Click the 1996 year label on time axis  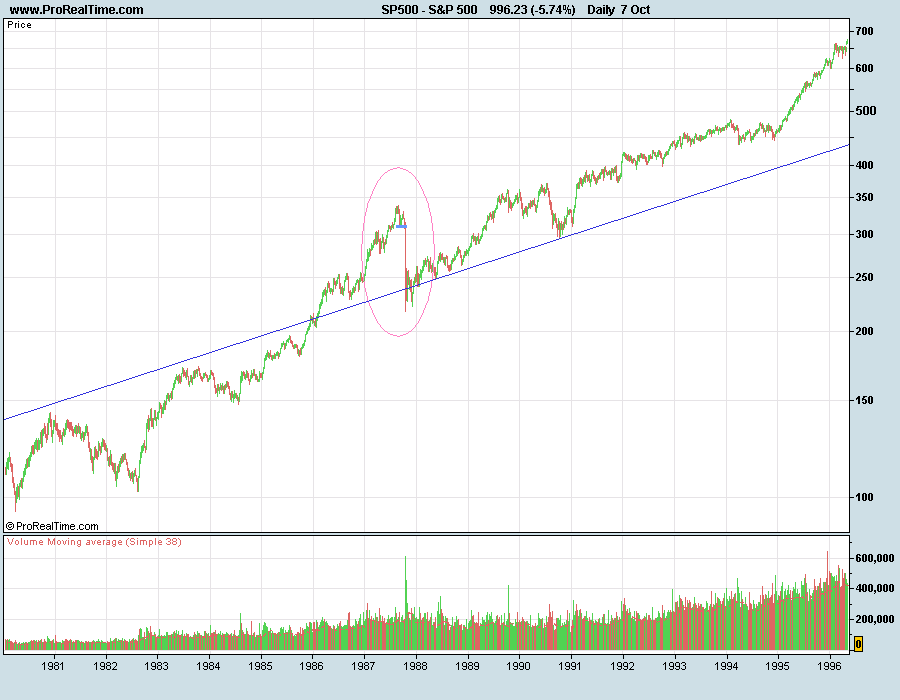(x=829, y=666)
